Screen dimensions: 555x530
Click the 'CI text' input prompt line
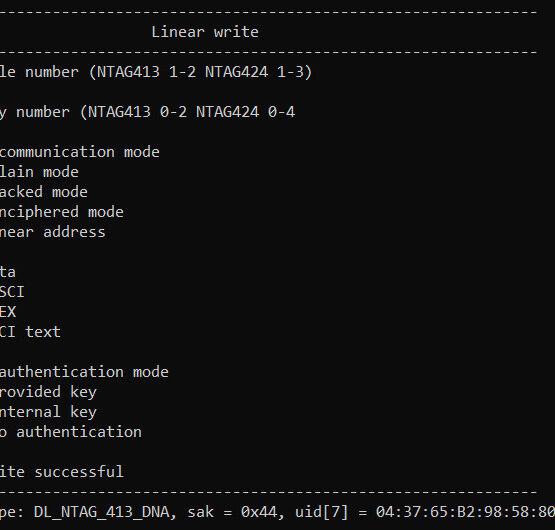coord(30,332)
